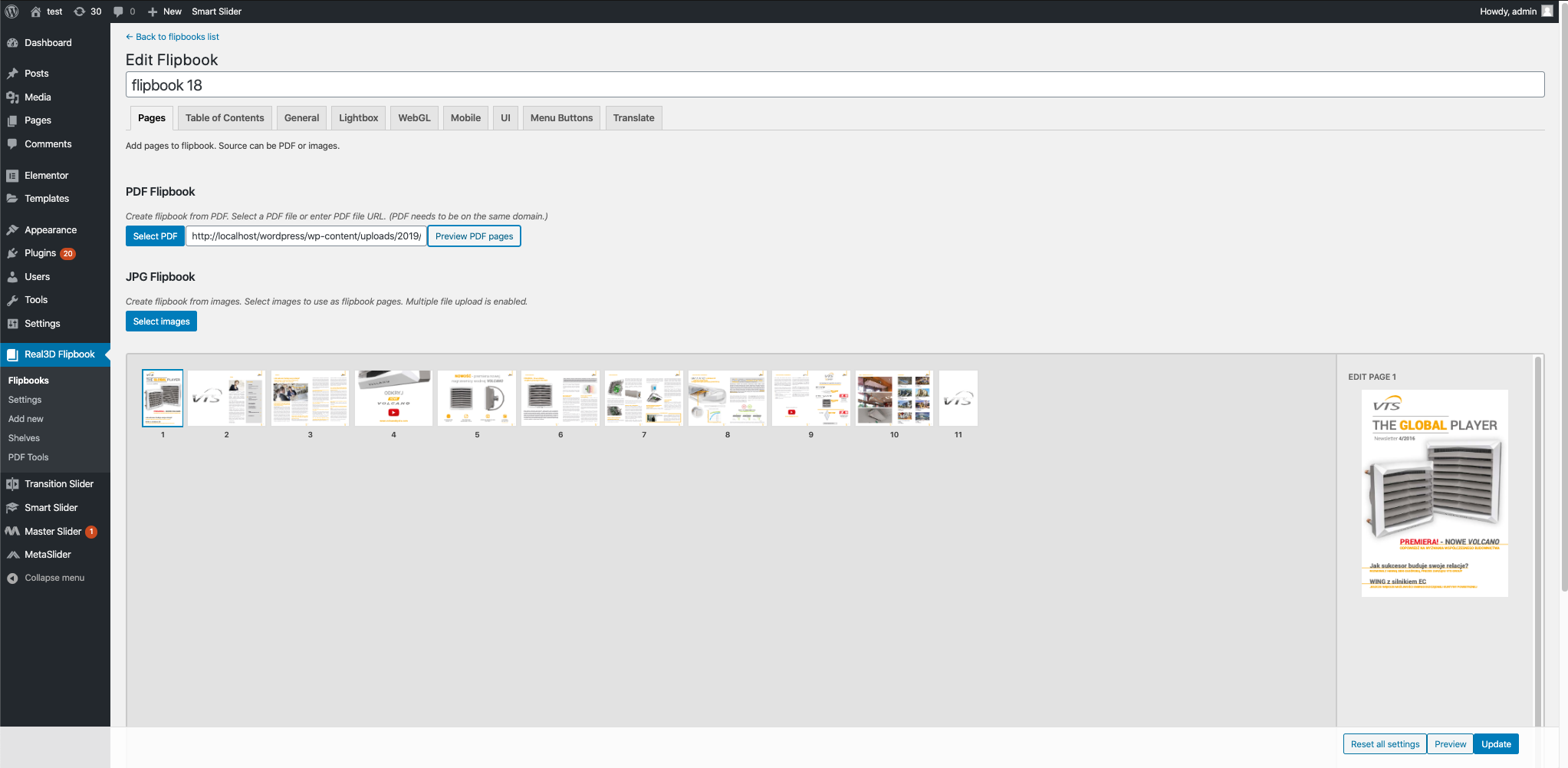Viewport: 1568px width, 768px height.
Task: Select page 5 thumbnail
Action: (x=476, y=397)
